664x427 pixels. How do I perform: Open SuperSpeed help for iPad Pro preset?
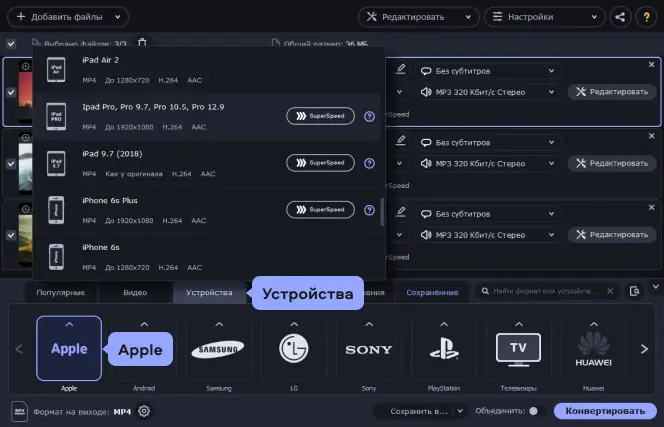pos(369,116)
